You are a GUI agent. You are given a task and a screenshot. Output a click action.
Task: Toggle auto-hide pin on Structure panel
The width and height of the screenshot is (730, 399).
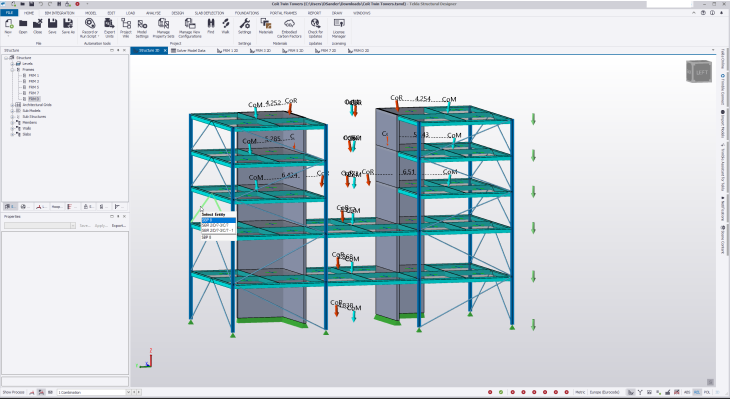click(118, 50)
